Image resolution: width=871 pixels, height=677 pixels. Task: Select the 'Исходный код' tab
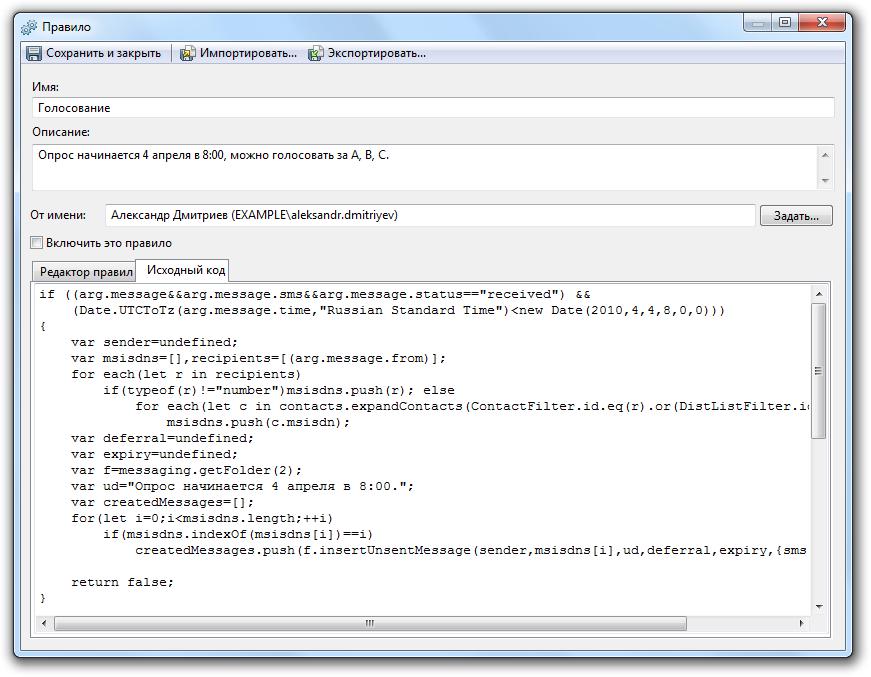tap(186, 270)
